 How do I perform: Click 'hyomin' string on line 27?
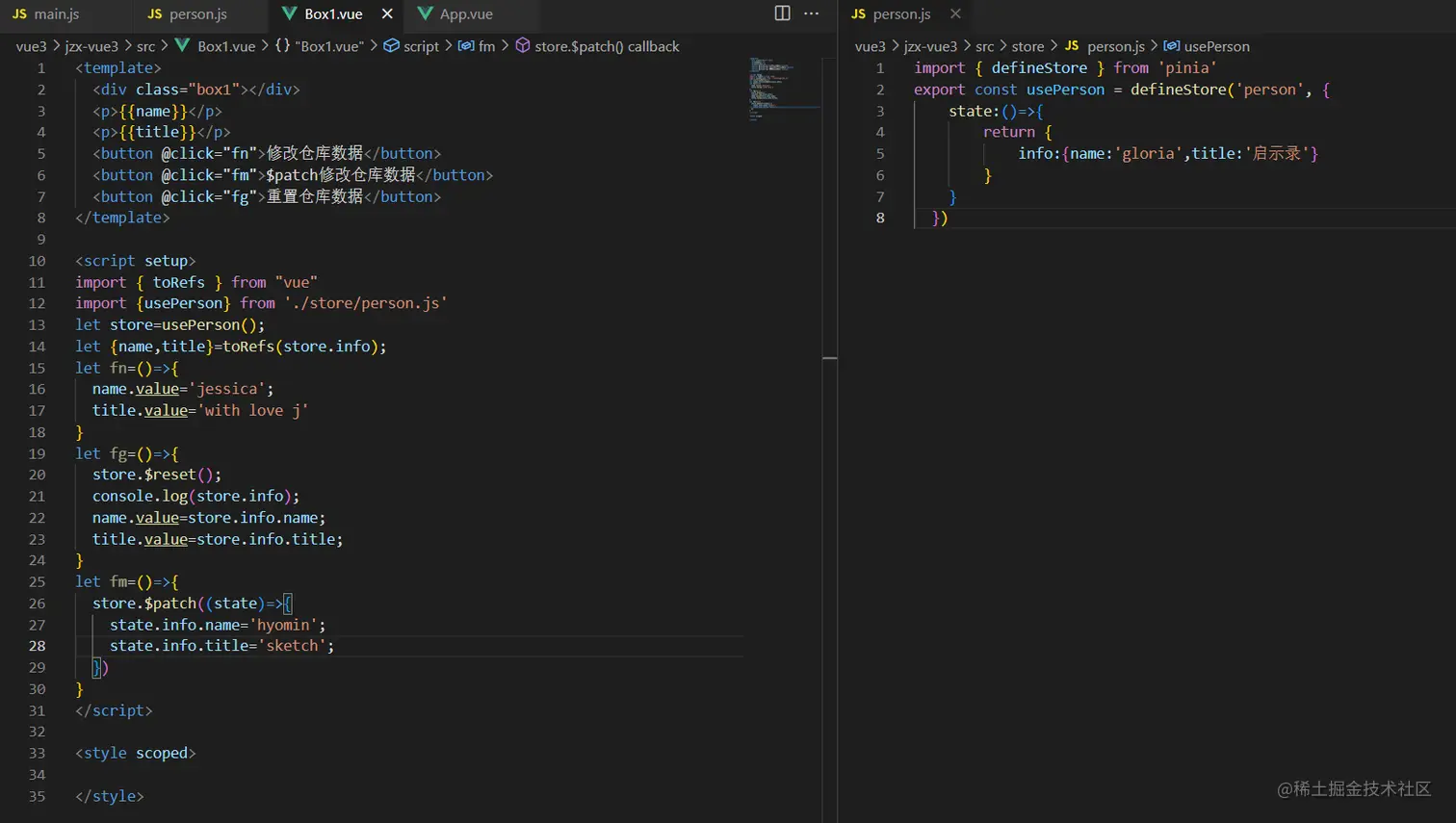(283, 625)
